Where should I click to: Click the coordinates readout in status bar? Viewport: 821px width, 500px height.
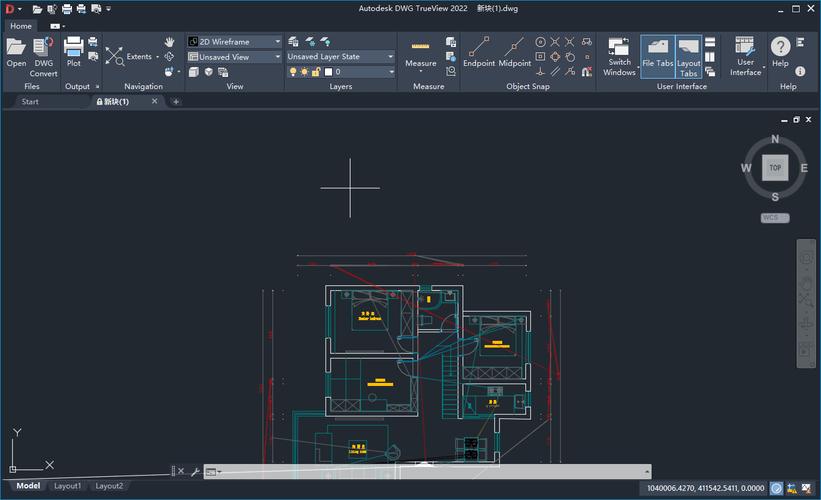(x=705, y=488)
